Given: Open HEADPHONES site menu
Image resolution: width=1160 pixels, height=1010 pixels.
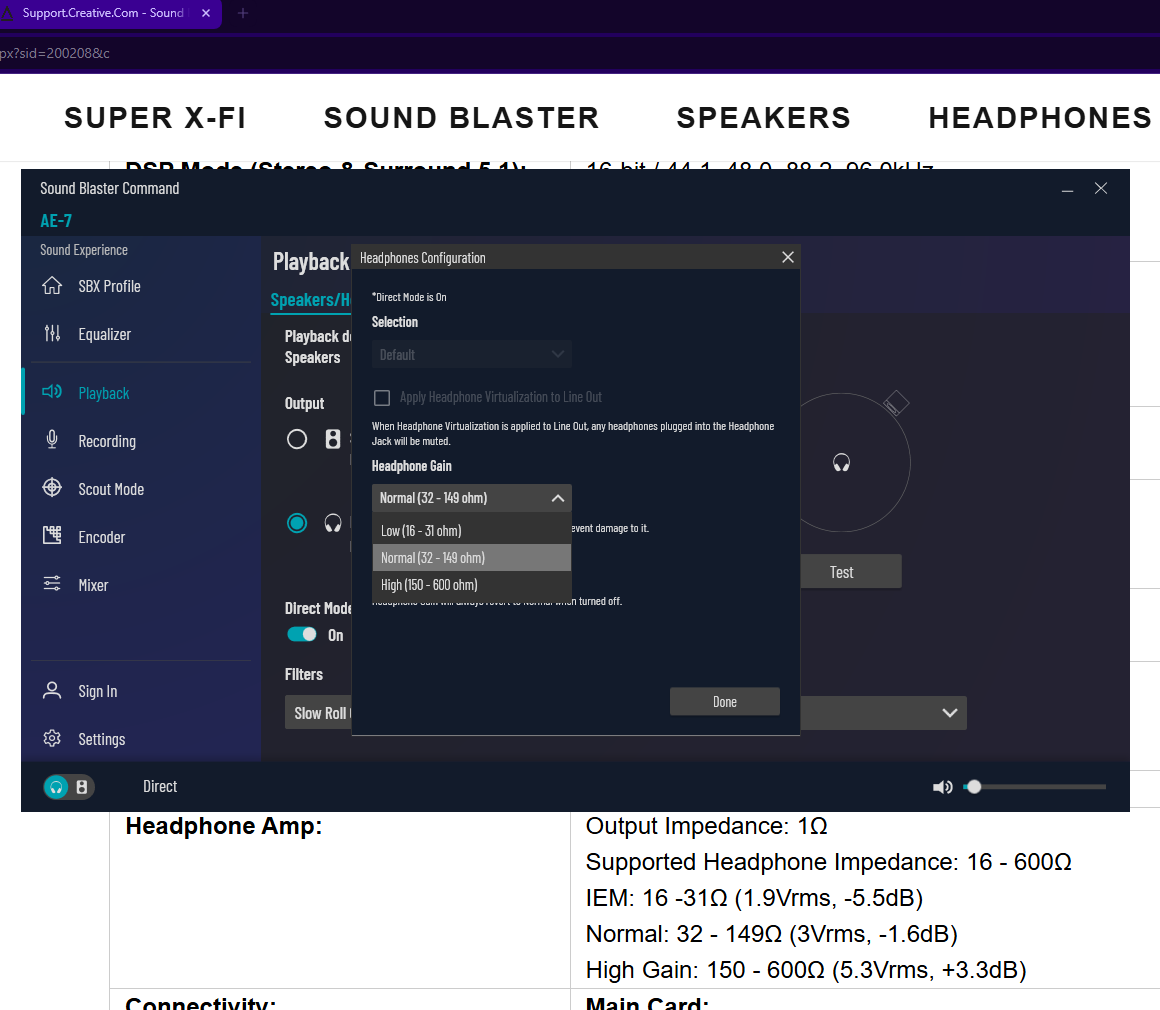Looking at the screenshot, I should 1040,118.
